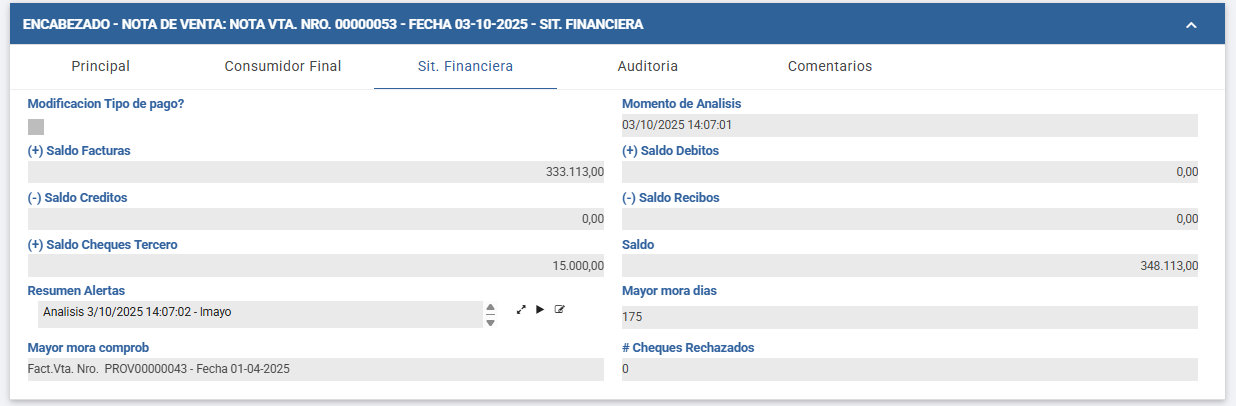Open the Comentarios tab

830,67
